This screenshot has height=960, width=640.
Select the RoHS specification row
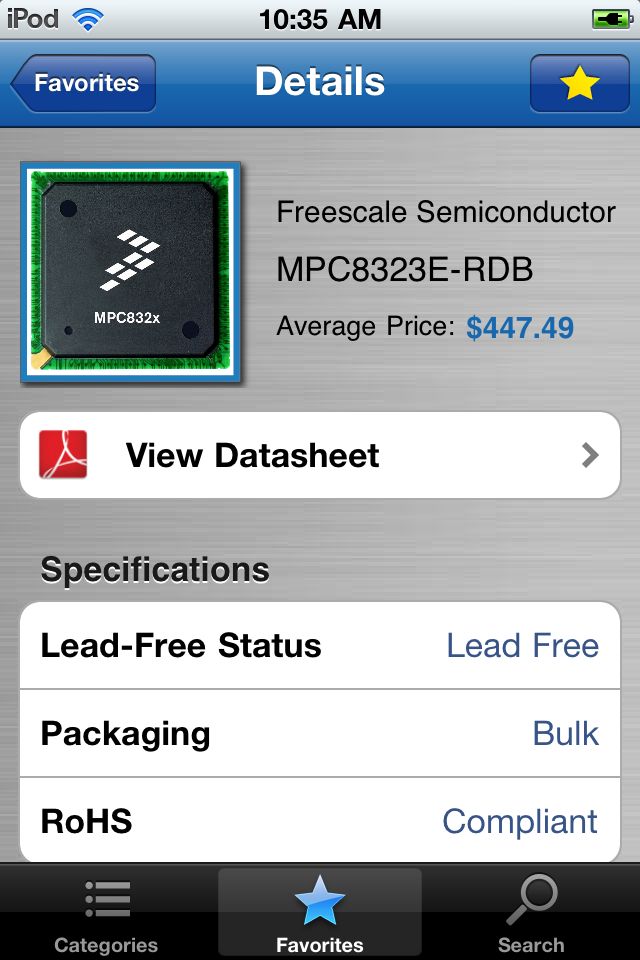[320, 820]
